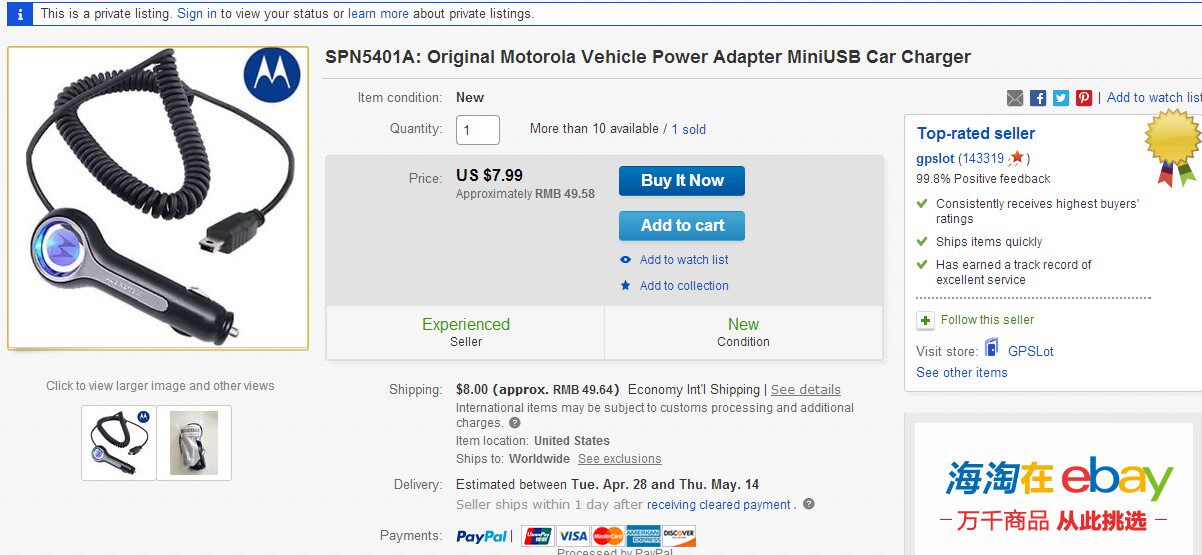
Task: Click the email share envelope icon
Action: tap(1015, 98)
